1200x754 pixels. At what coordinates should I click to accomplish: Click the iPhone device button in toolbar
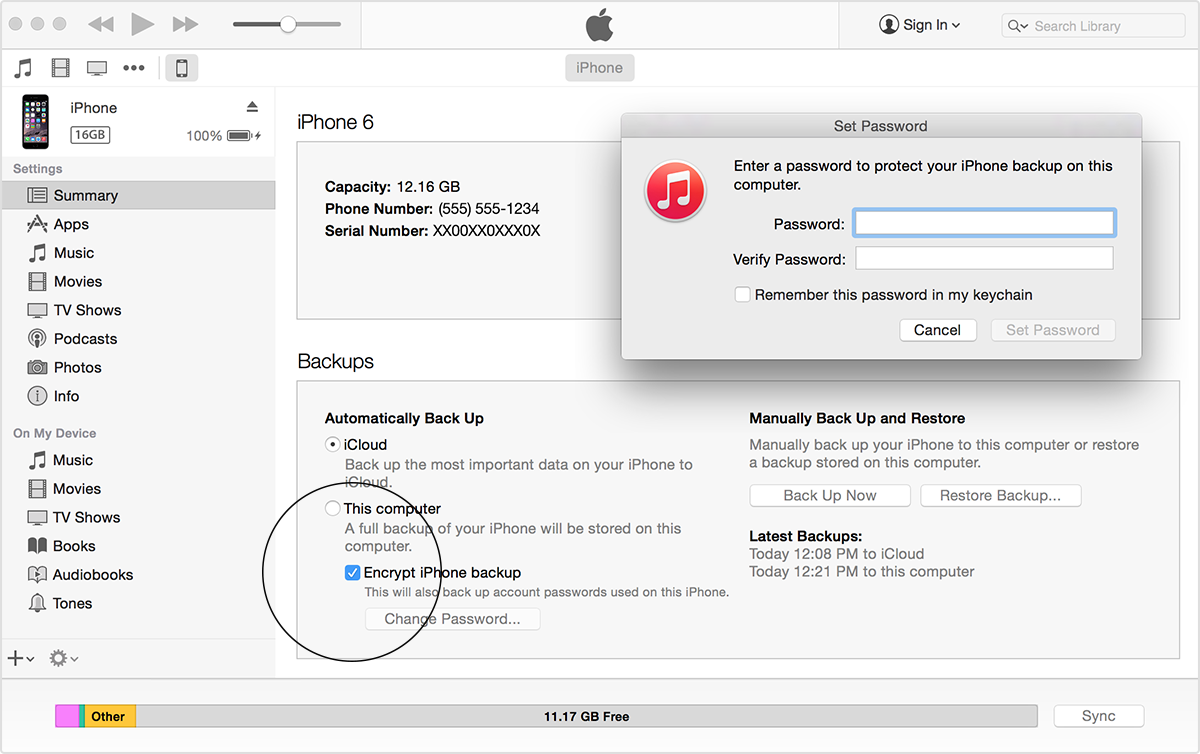[x=181, y=68]
